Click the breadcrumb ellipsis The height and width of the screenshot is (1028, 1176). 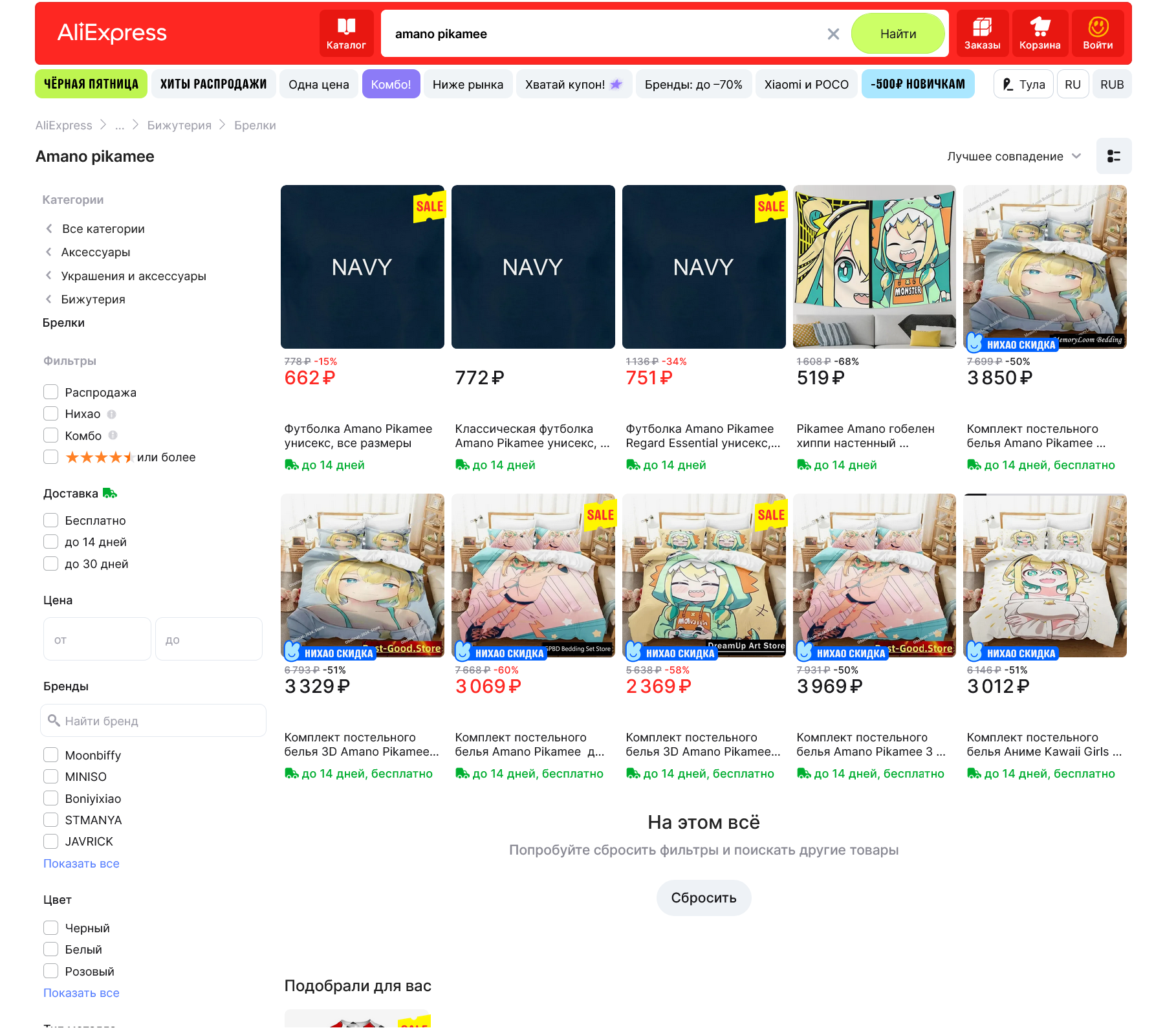(120, 126)
